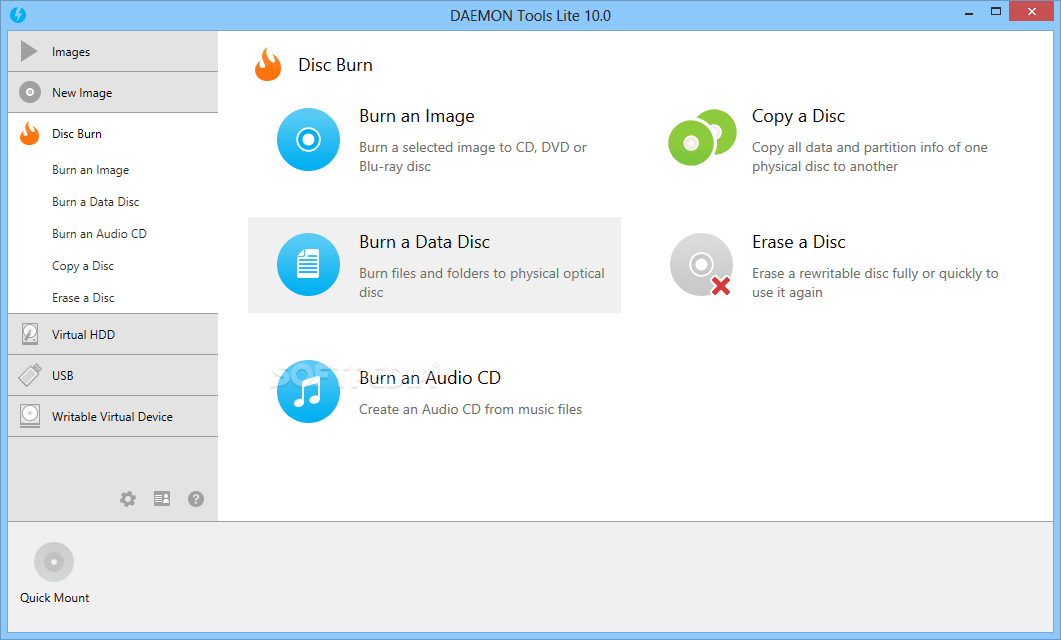Open the Virtual HDD sidebar section
Viewport: 1061px width, 640px height.
point(113,334)
